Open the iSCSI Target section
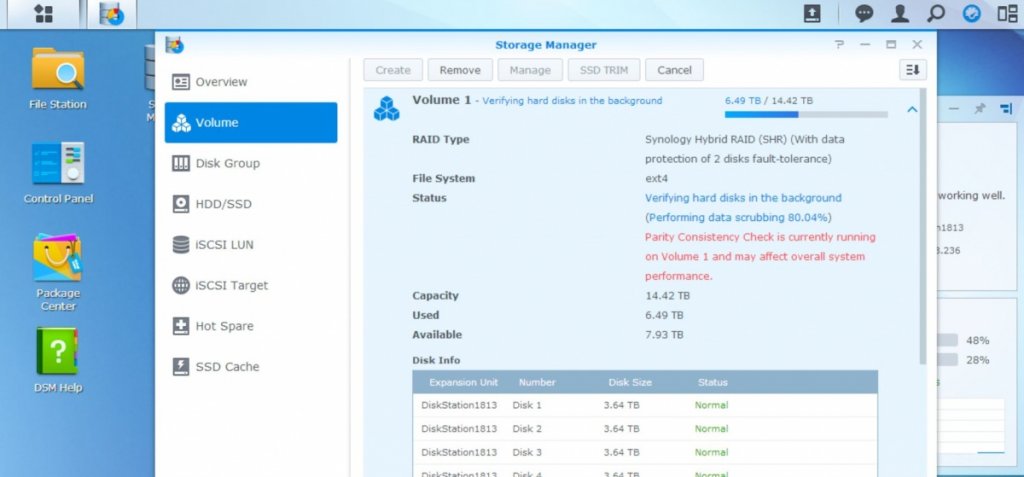Image resolution: width=1024 pixels, height=477 pixels. (251, 285)
